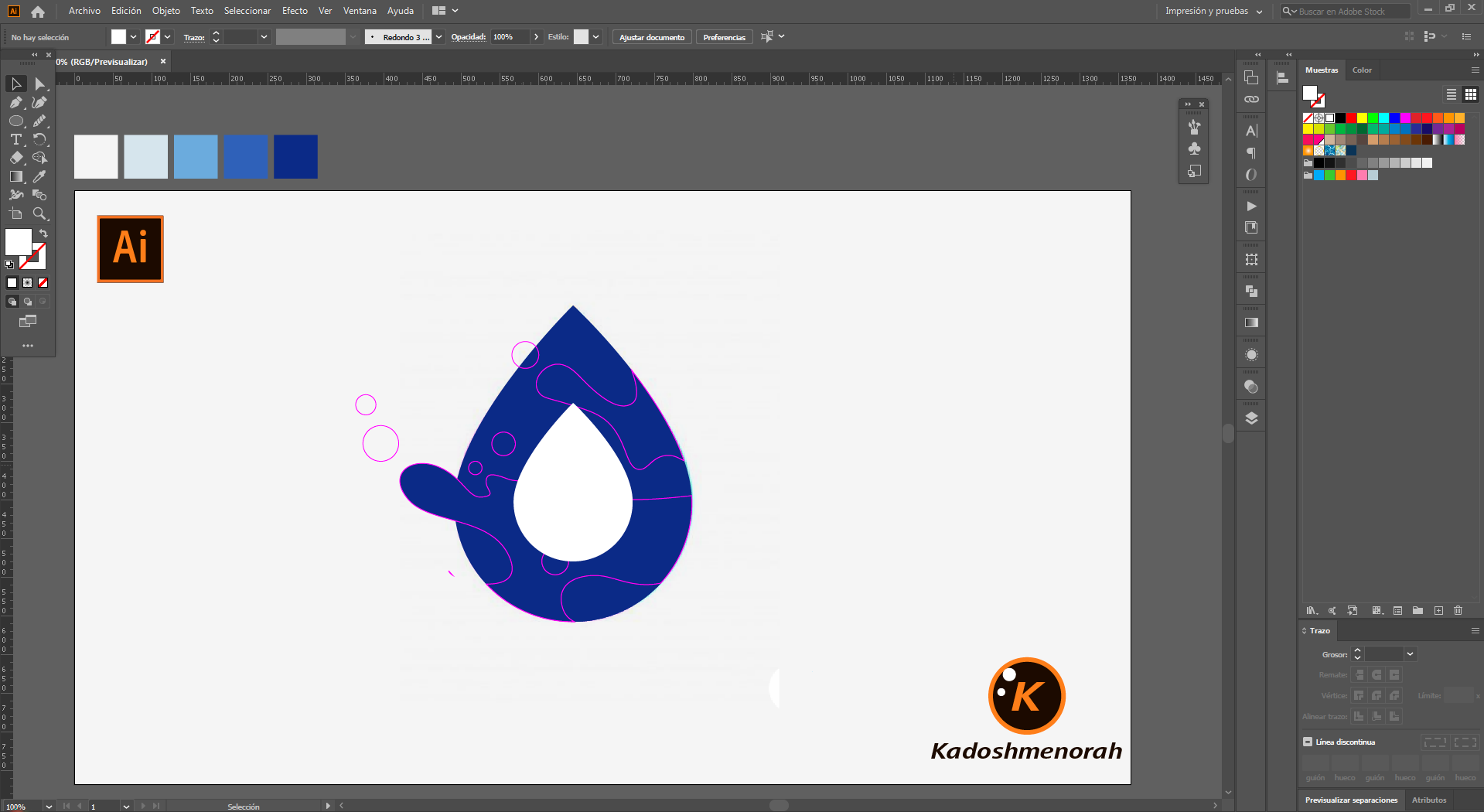Select the Type tool
The width and height of the screenshot is (1484, 812).
coord(16,139)
